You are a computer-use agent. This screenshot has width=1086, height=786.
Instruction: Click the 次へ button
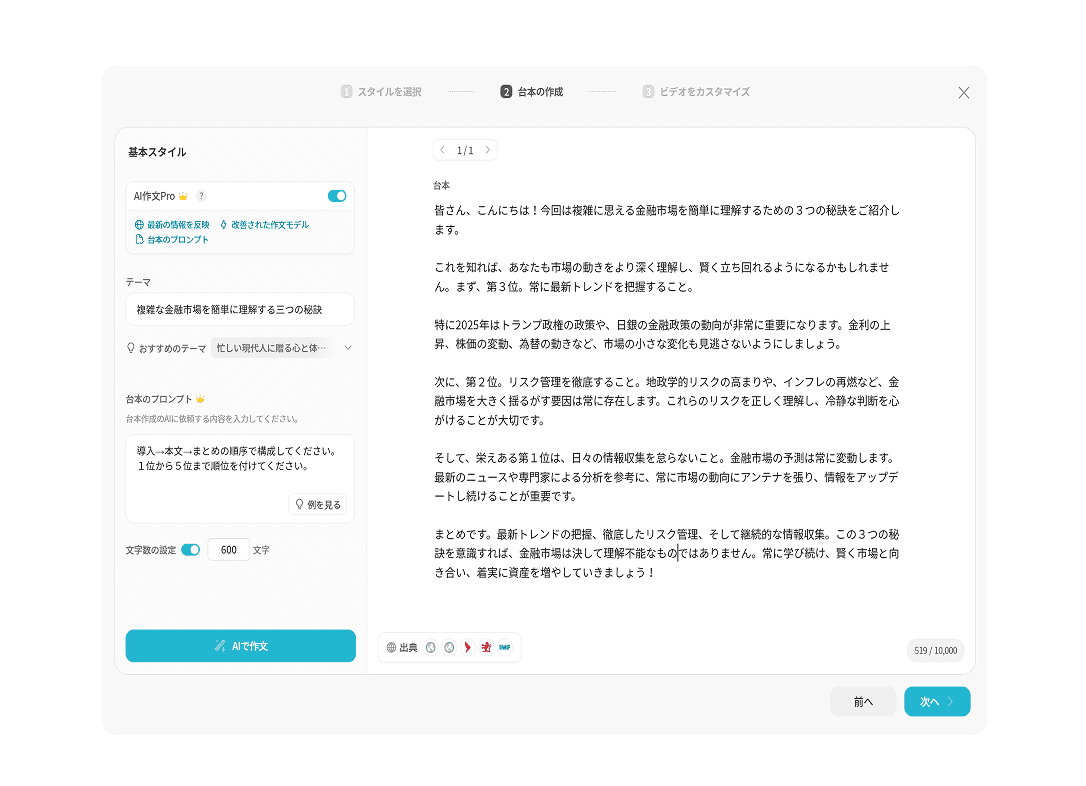coord(936,701)
